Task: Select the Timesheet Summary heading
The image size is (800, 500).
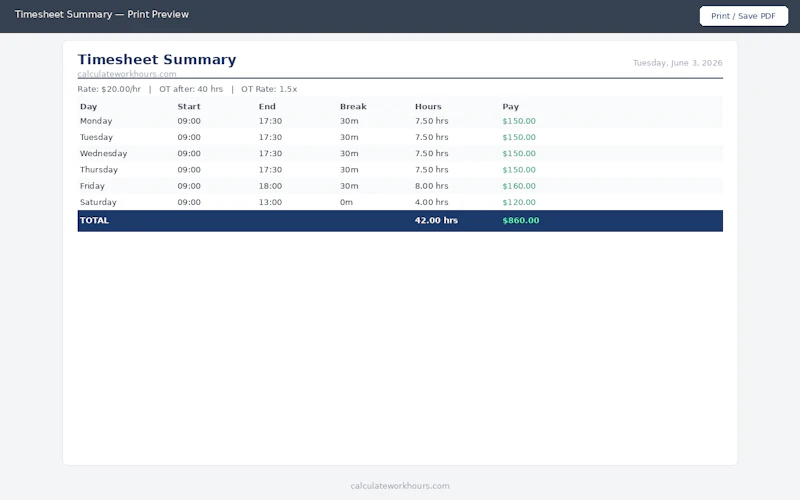Action: click(157, 60)
